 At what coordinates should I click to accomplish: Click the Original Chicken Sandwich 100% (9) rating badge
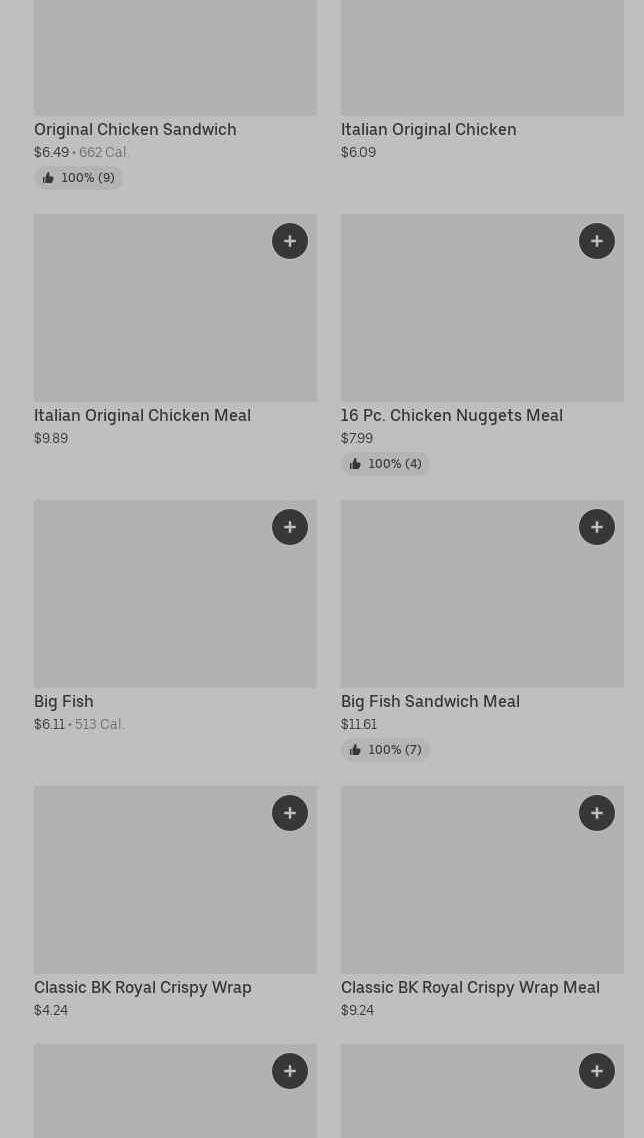pyautogui.click(x=79, y=178)
